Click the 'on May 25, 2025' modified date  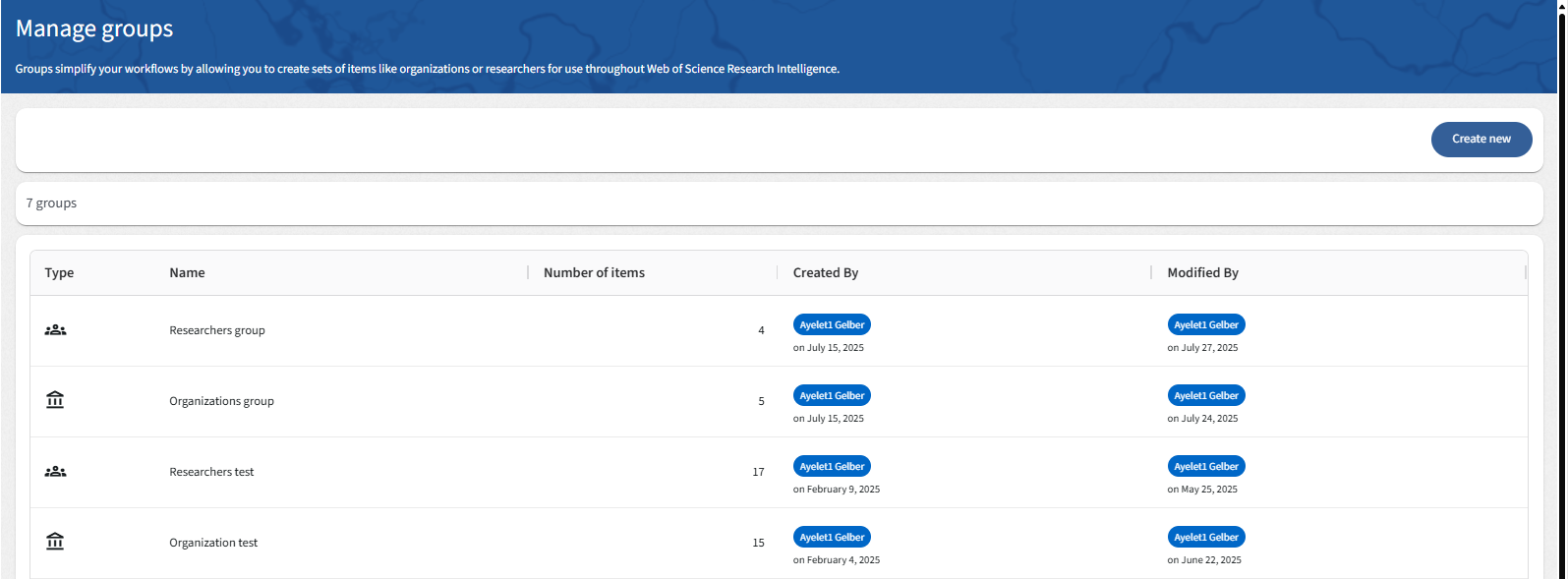[x=1202, y=490]
